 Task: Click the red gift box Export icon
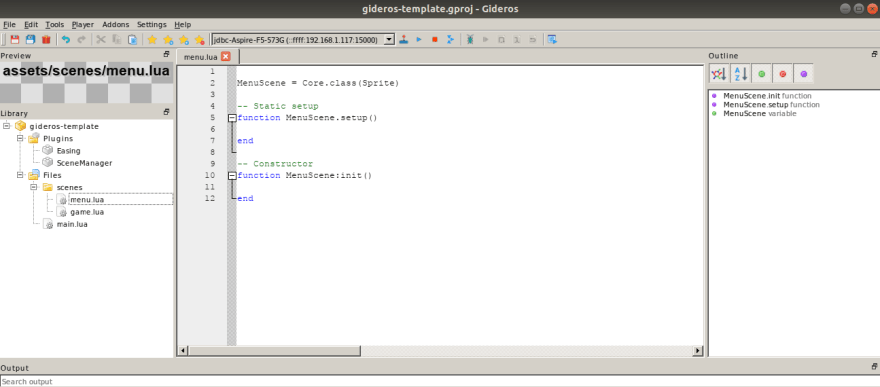pyautogui.click(x=46, y=40)
